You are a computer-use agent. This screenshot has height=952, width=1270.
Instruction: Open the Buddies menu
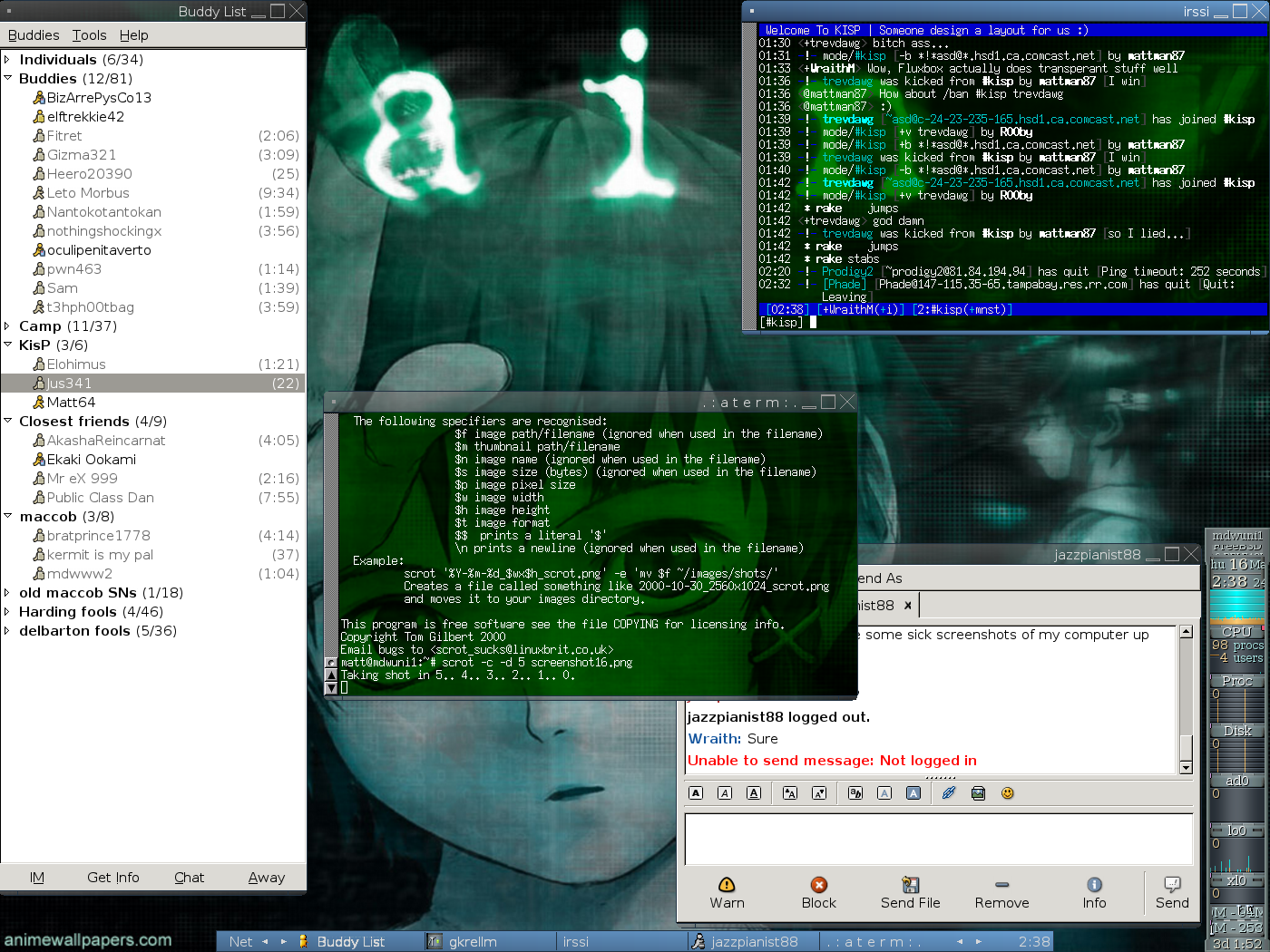click(34, 35)
